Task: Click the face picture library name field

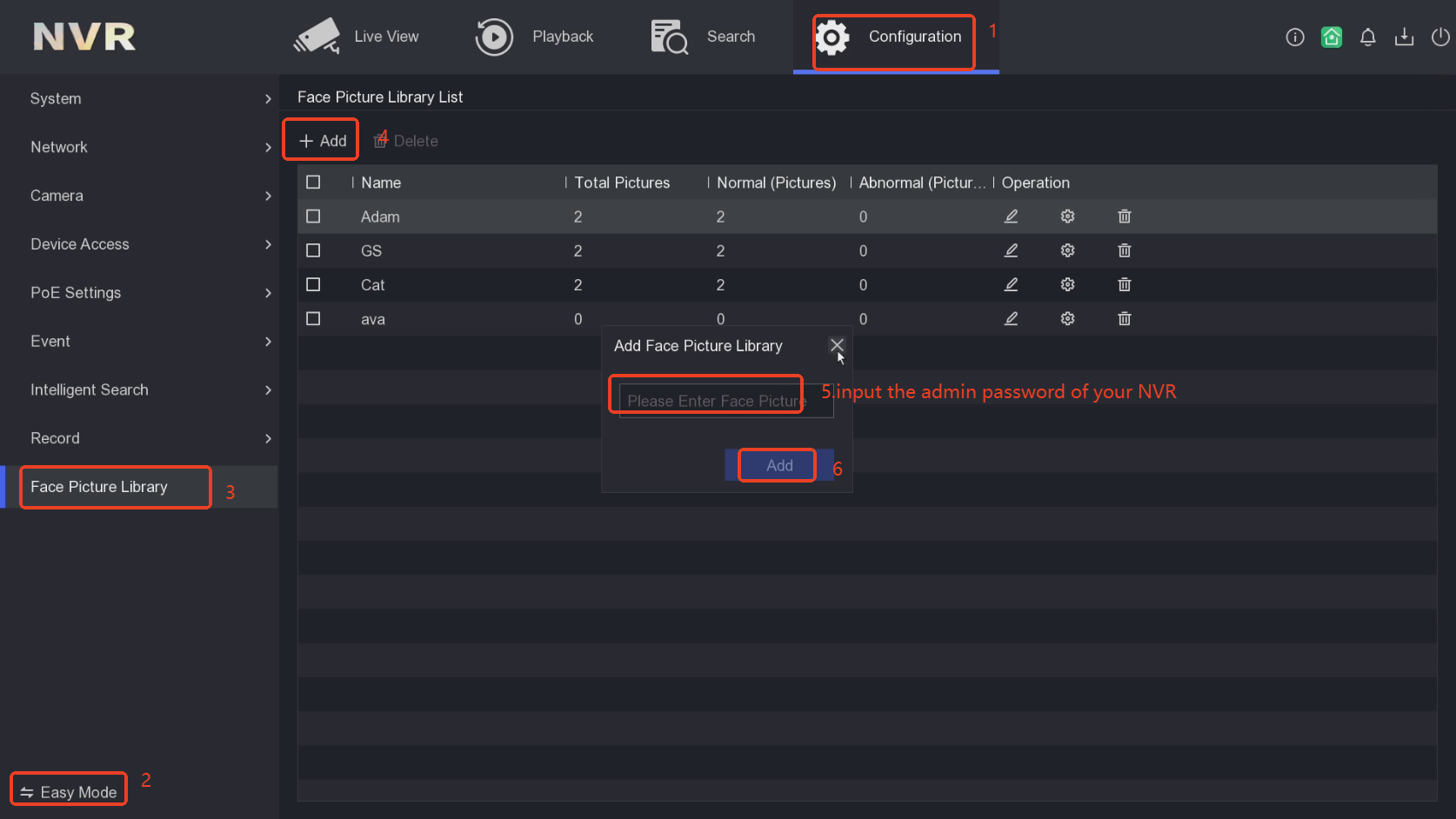Action: pyautogui.click(x=725, y=401)
